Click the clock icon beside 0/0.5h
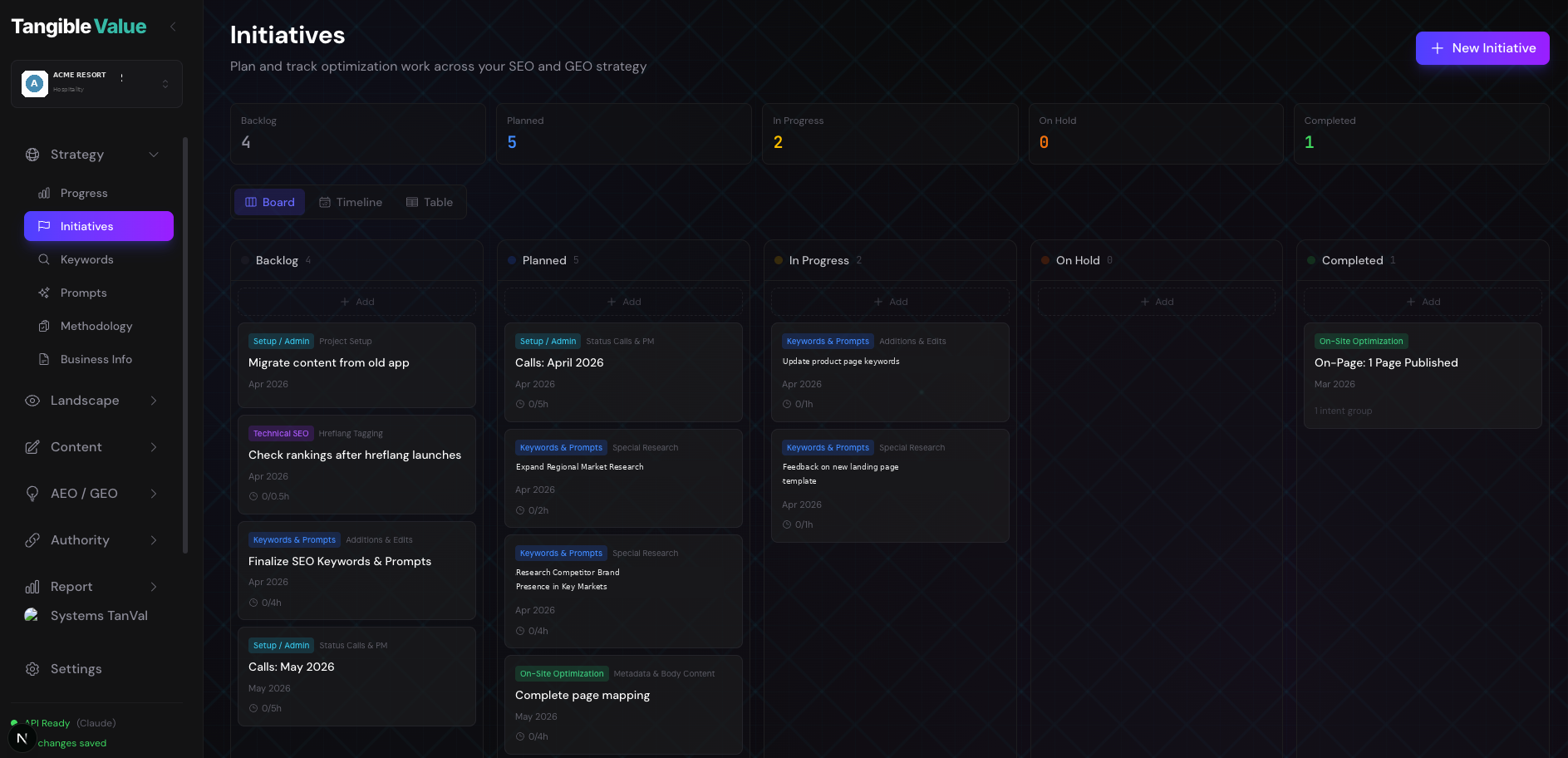 tap(253, 496)
